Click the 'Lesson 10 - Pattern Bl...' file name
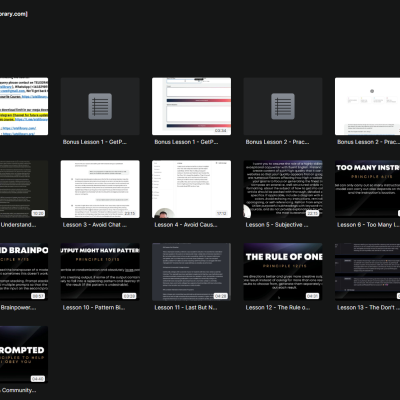 click(x=94, y=307)
